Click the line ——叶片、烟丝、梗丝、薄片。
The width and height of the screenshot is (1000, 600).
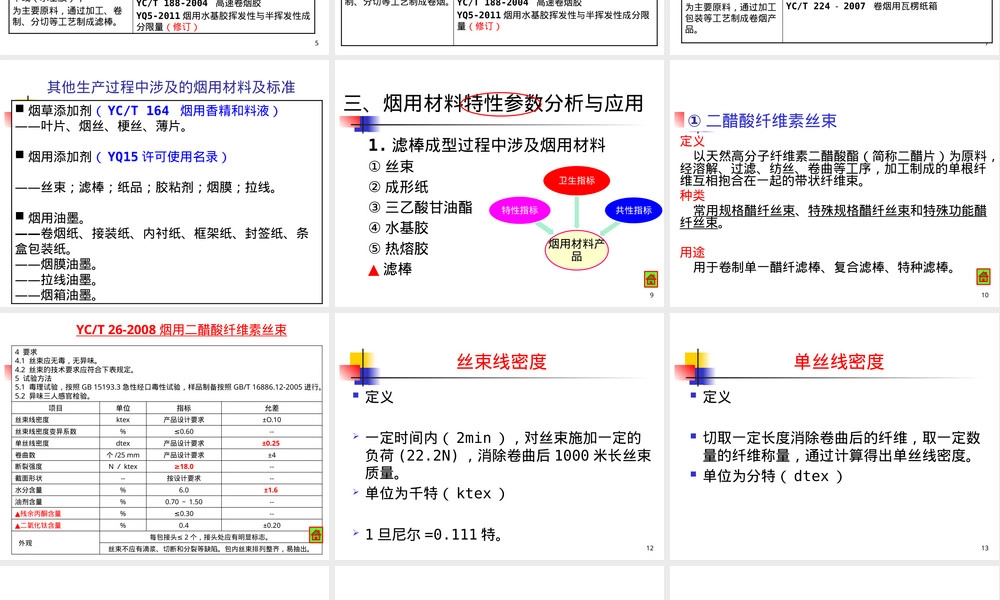(x=101, y=126)
